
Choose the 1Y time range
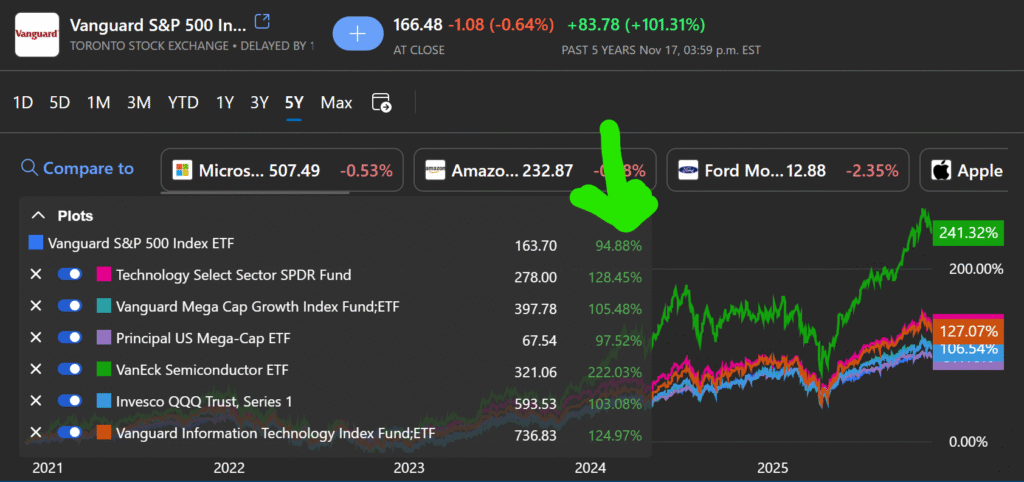tap(225, 103)
